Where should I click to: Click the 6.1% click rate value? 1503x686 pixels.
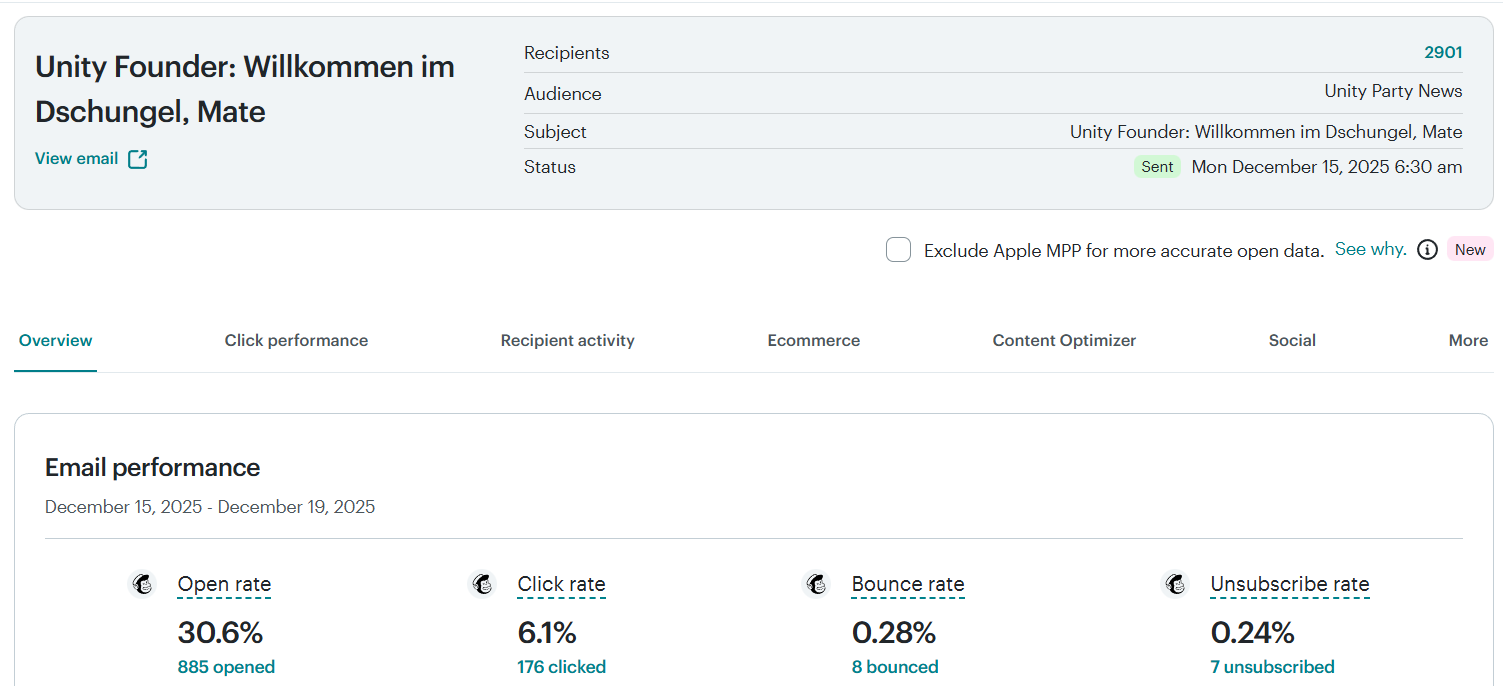(547, 633)
